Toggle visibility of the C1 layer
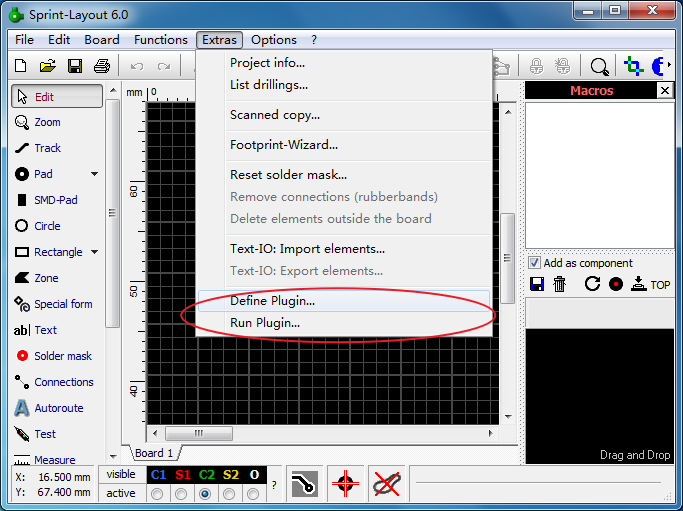 [x=159, y=474]
